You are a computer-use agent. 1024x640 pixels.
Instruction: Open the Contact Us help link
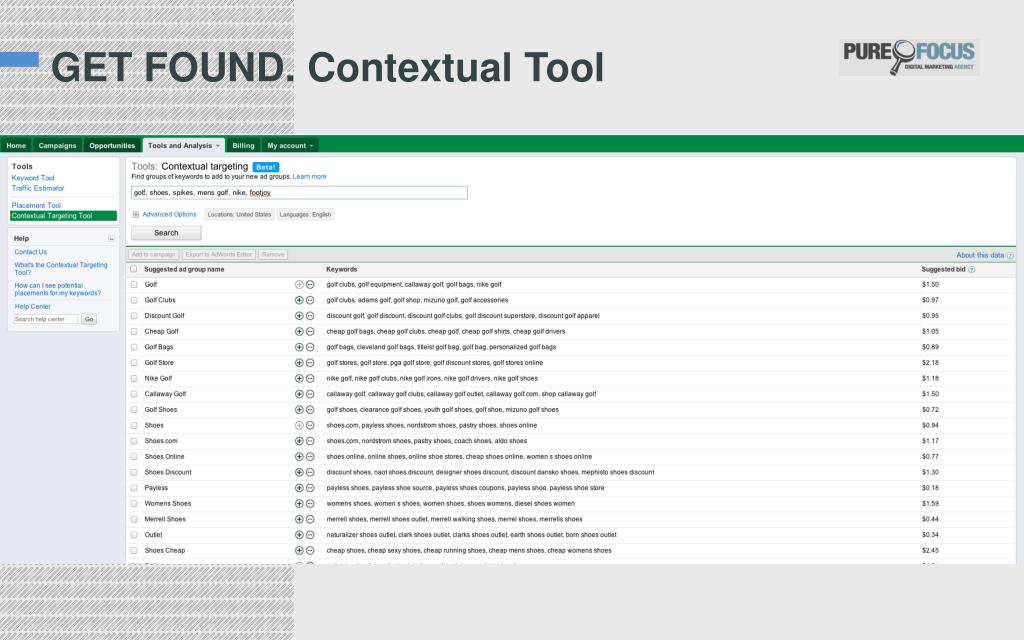(x=31, y=252)
